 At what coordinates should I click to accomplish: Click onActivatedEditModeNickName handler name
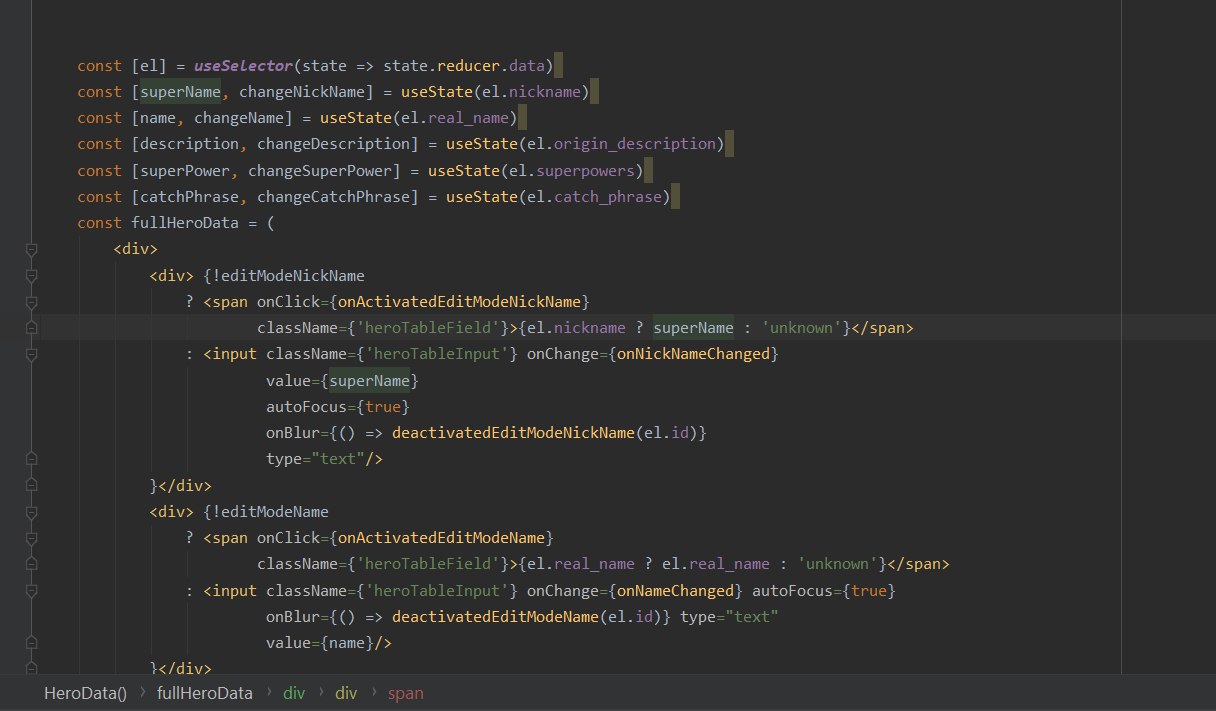tap(461, 301)
